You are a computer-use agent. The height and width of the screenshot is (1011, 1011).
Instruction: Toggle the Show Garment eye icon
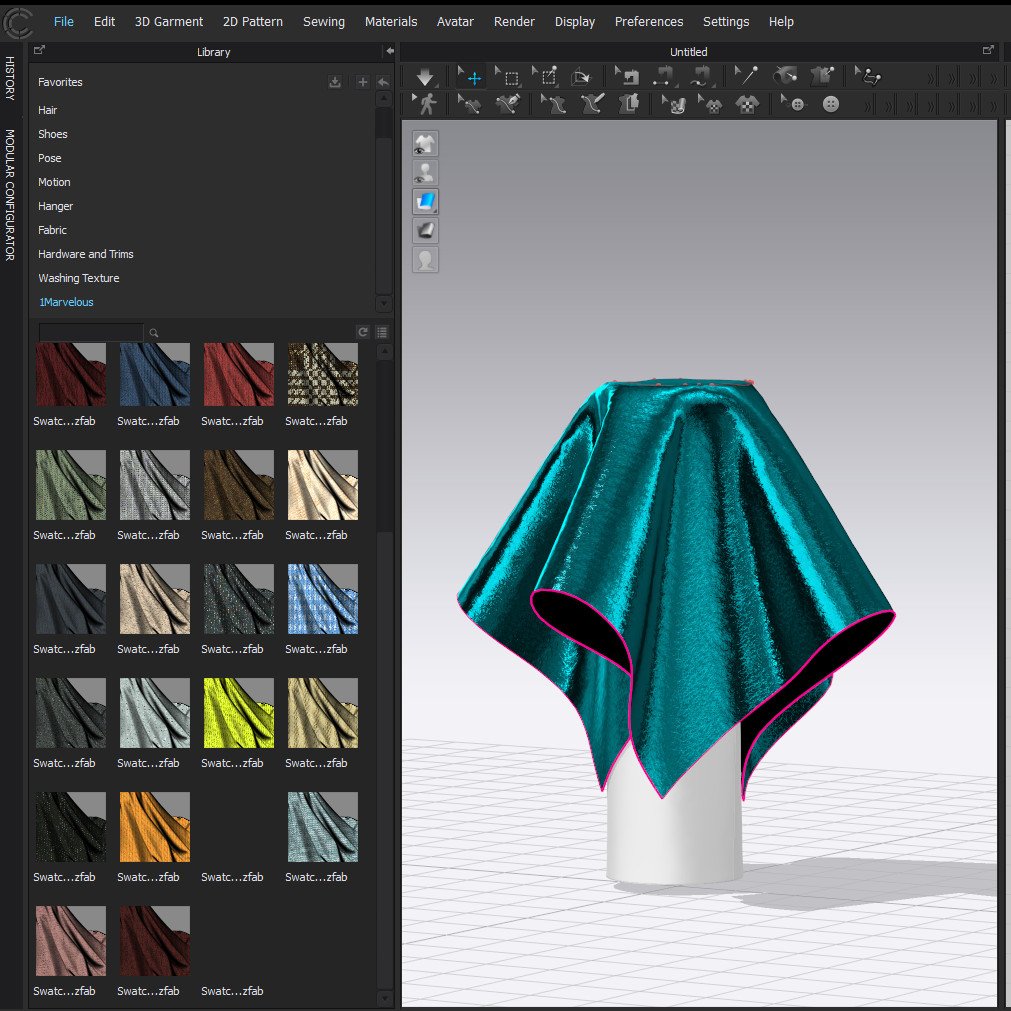(425, 144)
